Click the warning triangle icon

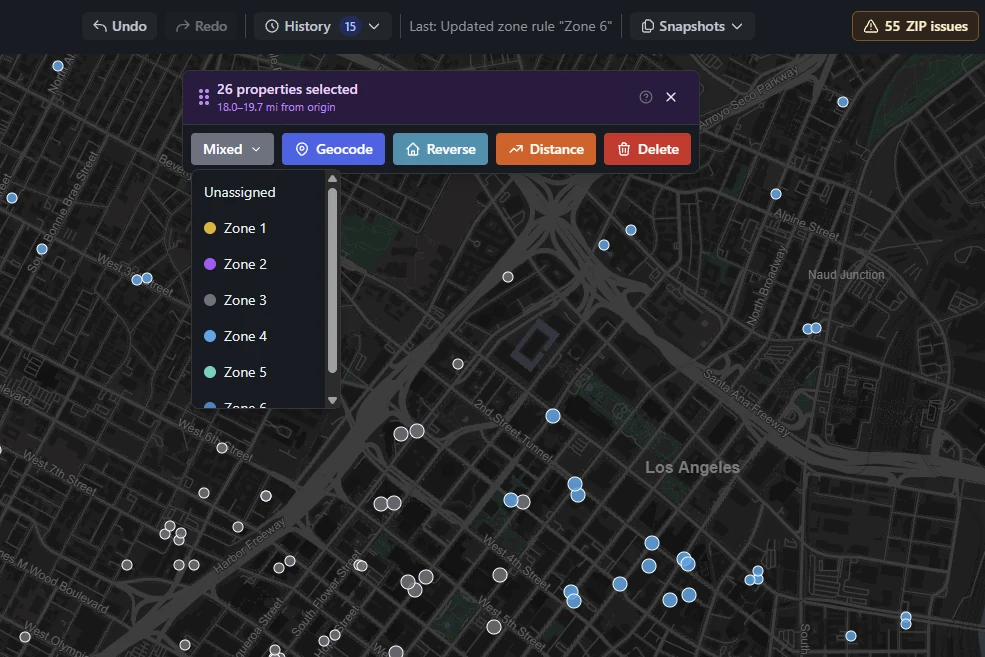click(x=871, y=26)
